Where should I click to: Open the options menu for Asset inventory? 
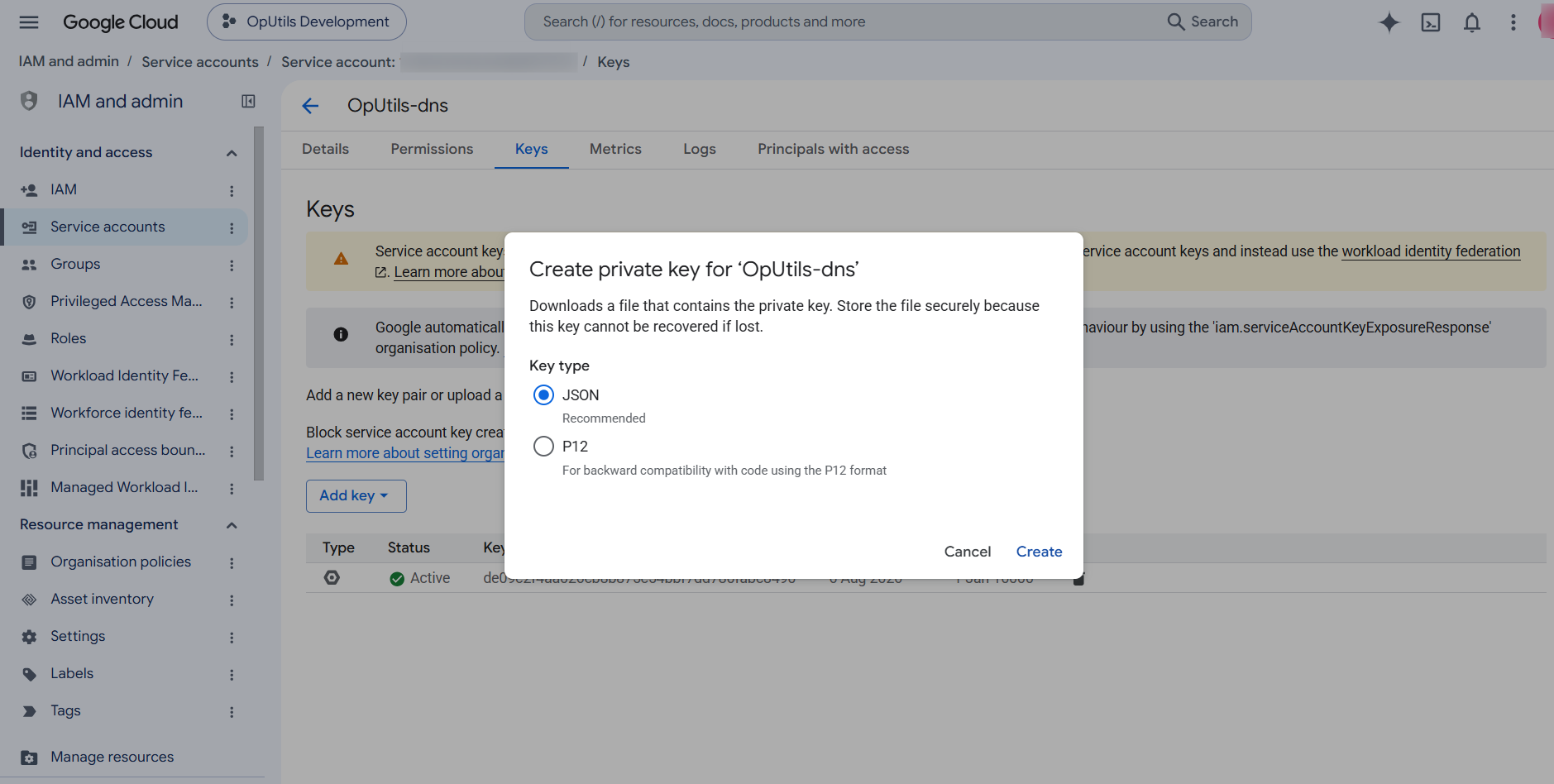[232, 600]
